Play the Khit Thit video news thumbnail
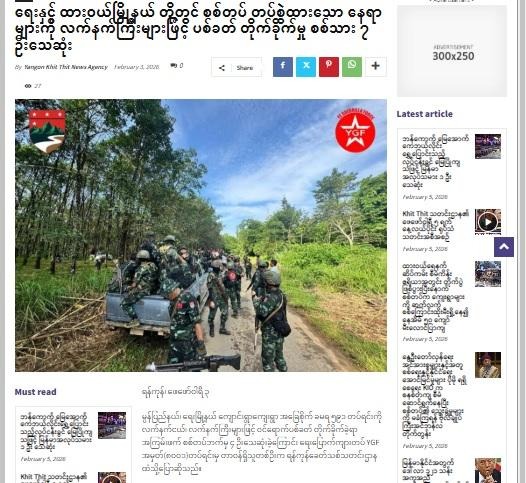The height and width of the screenshot is (483, 526). click(x=488, y=222)
